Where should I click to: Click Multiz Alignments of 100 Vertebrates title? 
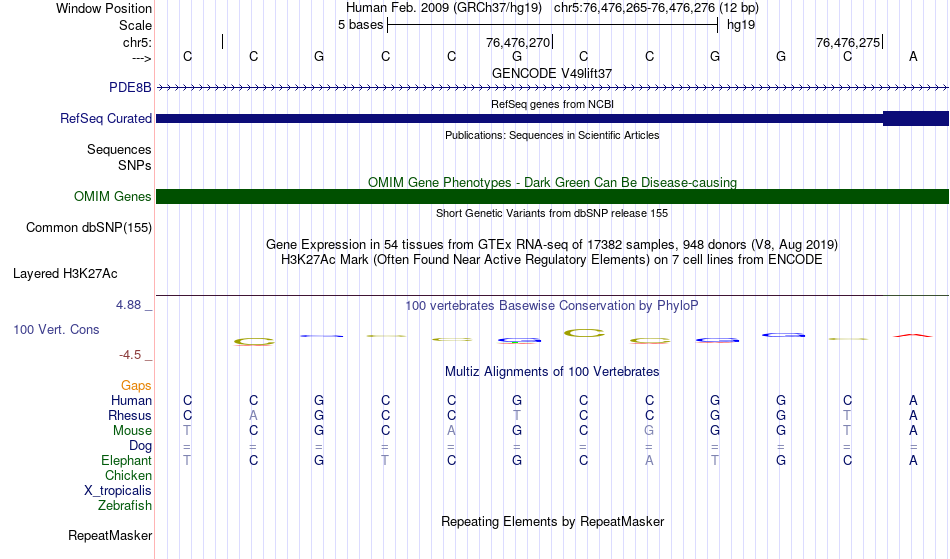pos(552,372)
